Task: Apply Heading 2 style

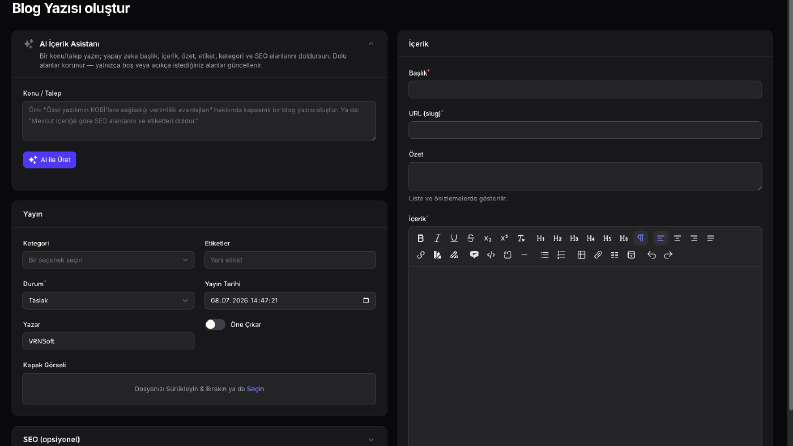Action: [557, 238]
